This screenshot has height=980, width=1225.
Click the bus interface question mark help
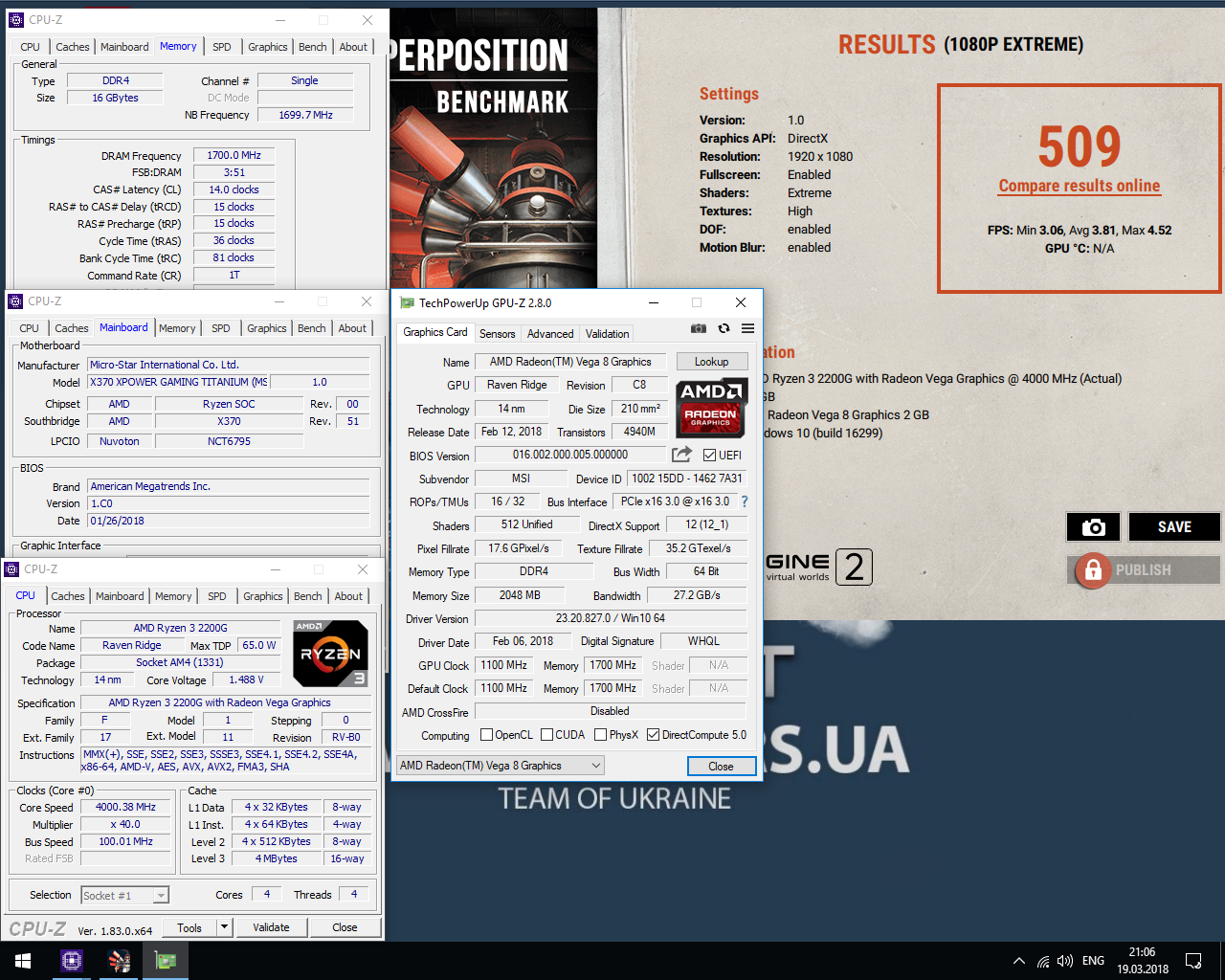[x=744, y=501]
